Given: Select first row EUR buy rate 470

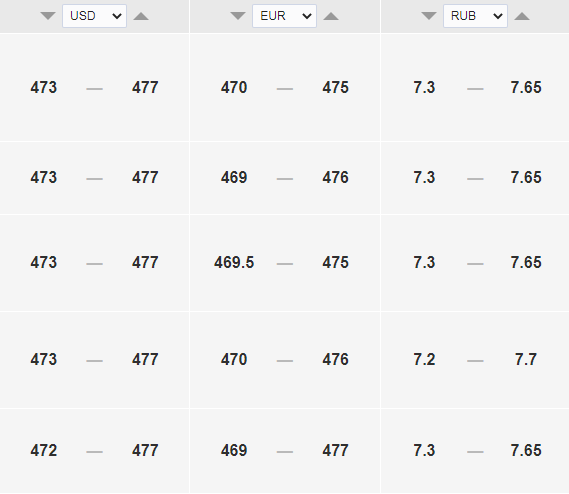Looking at the screenshot, I should 234,87.
